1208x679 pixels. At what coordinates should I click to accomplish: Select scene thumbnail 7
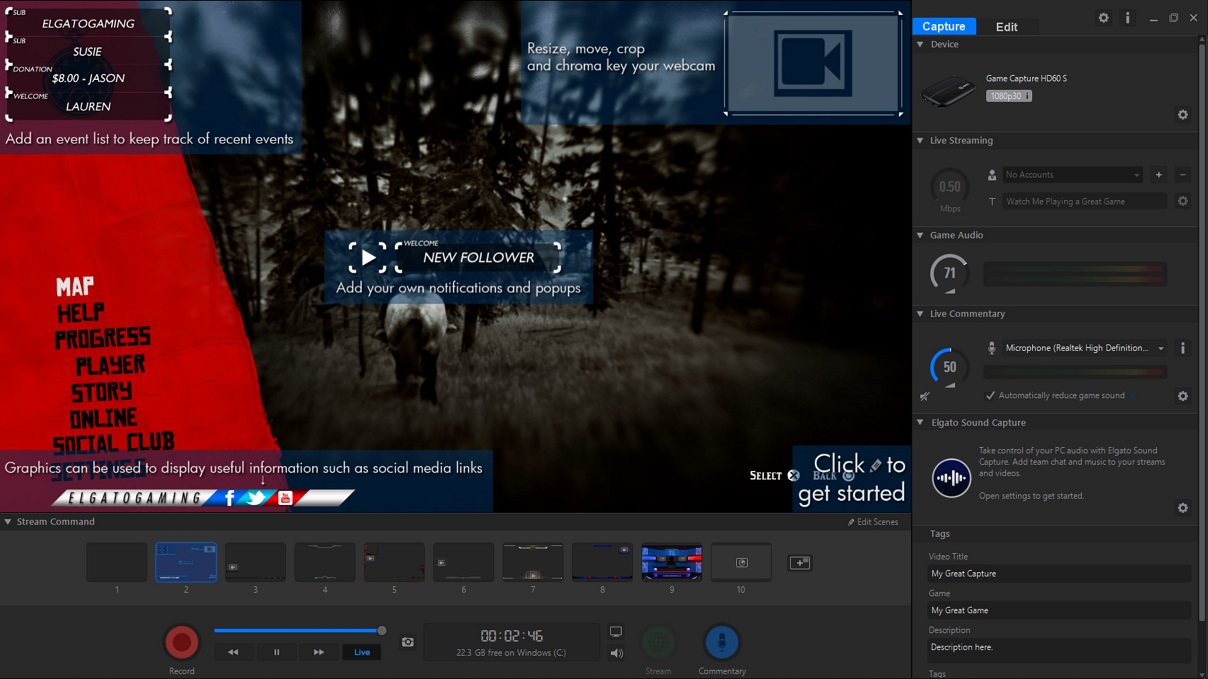pyautogui.click(x=533, y=562)
